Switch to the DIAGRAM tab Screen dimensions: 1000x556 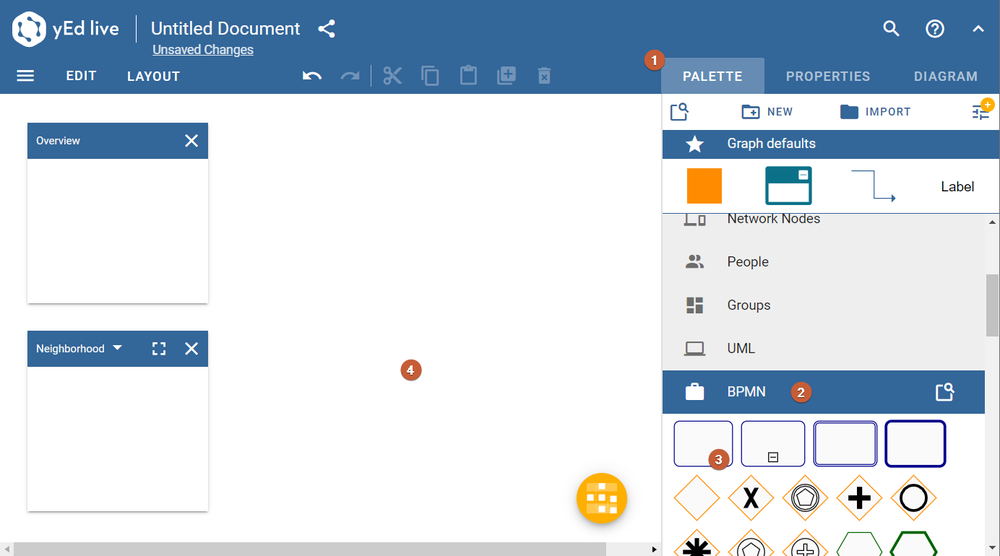[946, 76]
